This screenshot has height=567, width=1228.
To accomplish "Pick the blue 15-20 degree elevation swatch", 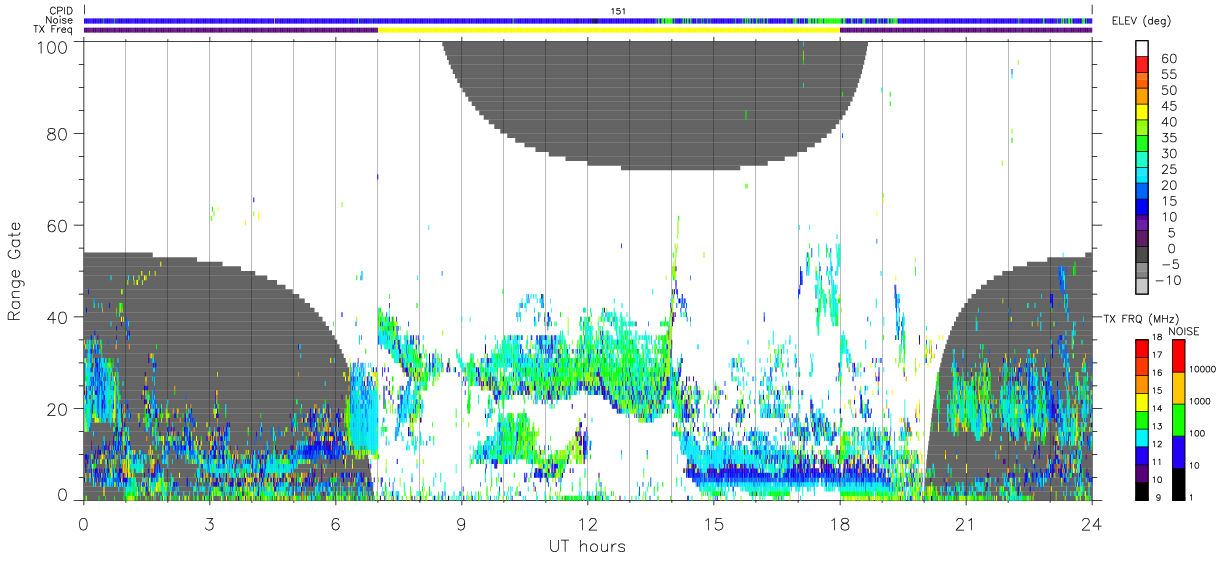I will coord(1143,193).
